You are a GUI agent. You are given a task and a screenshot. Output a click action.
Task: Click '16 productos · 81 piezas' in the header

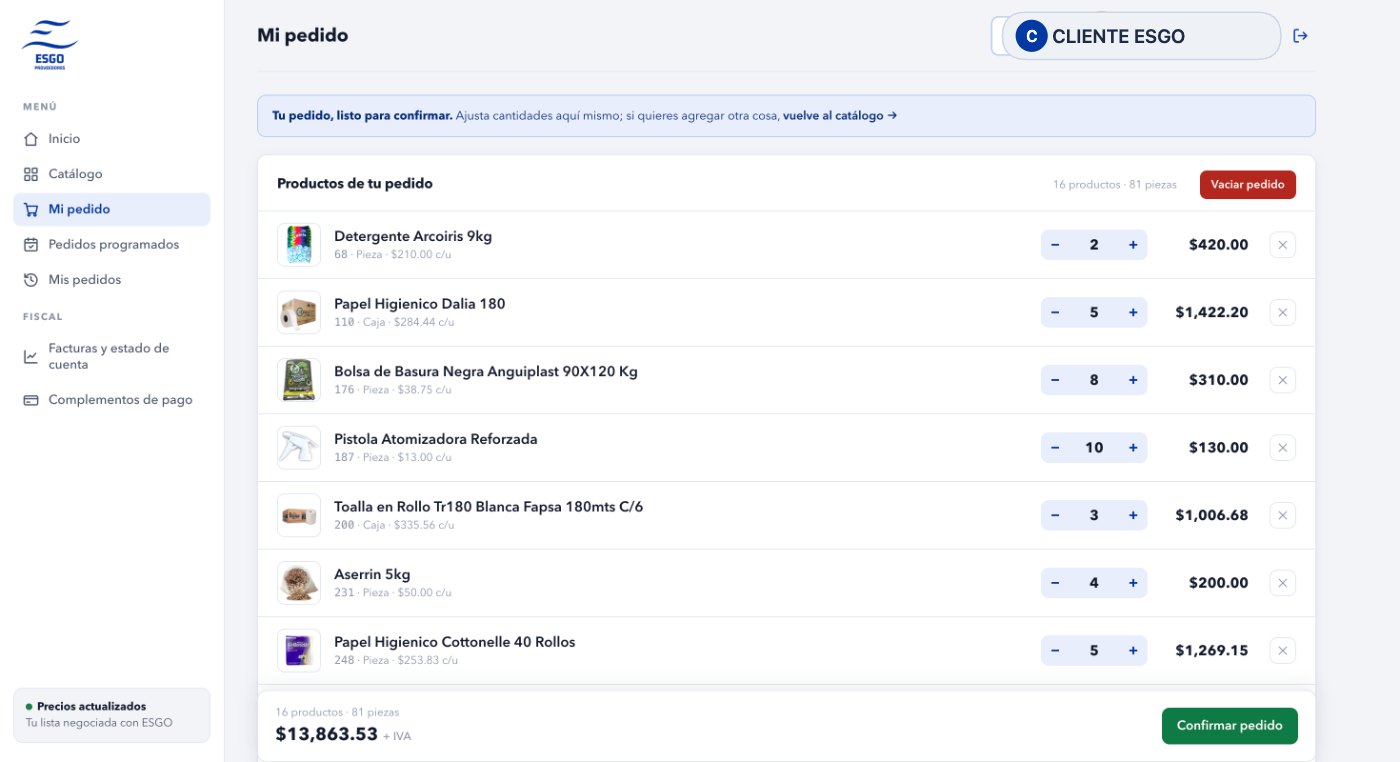pos(1115,185)
